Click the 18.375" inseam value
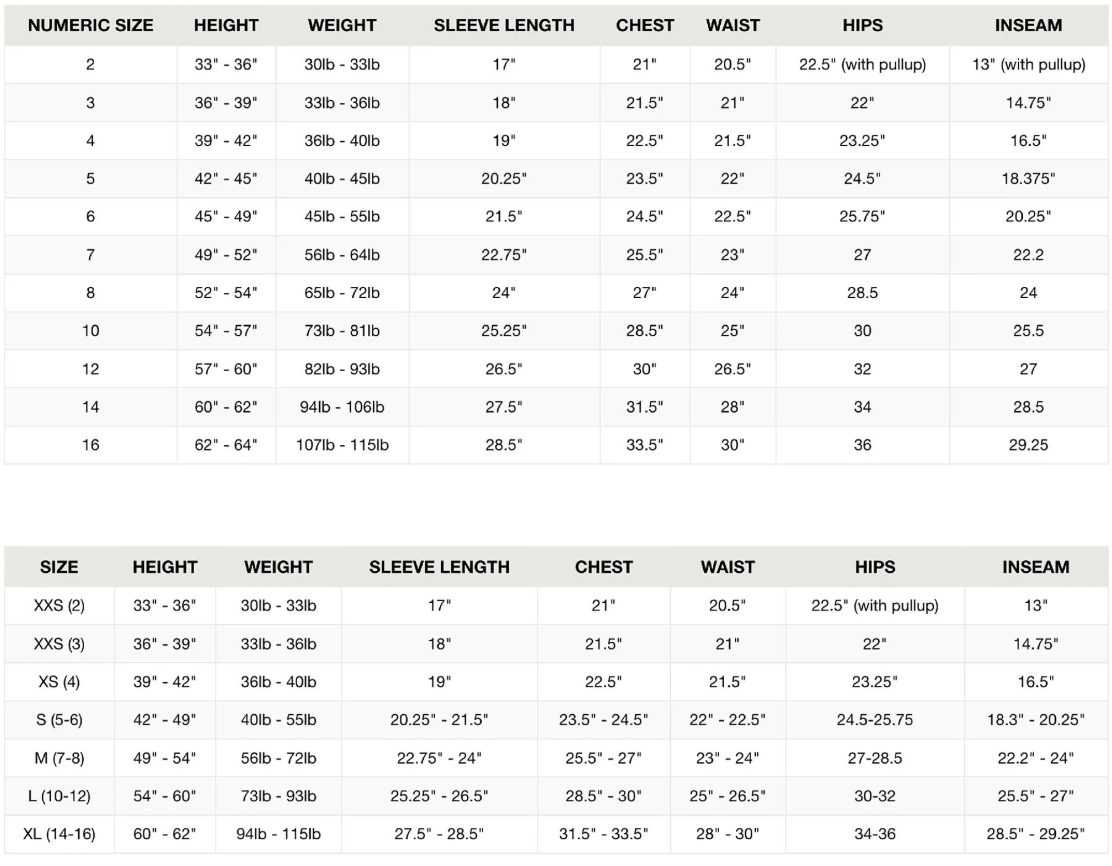The image size is (1112, 866). (1028, 179)
